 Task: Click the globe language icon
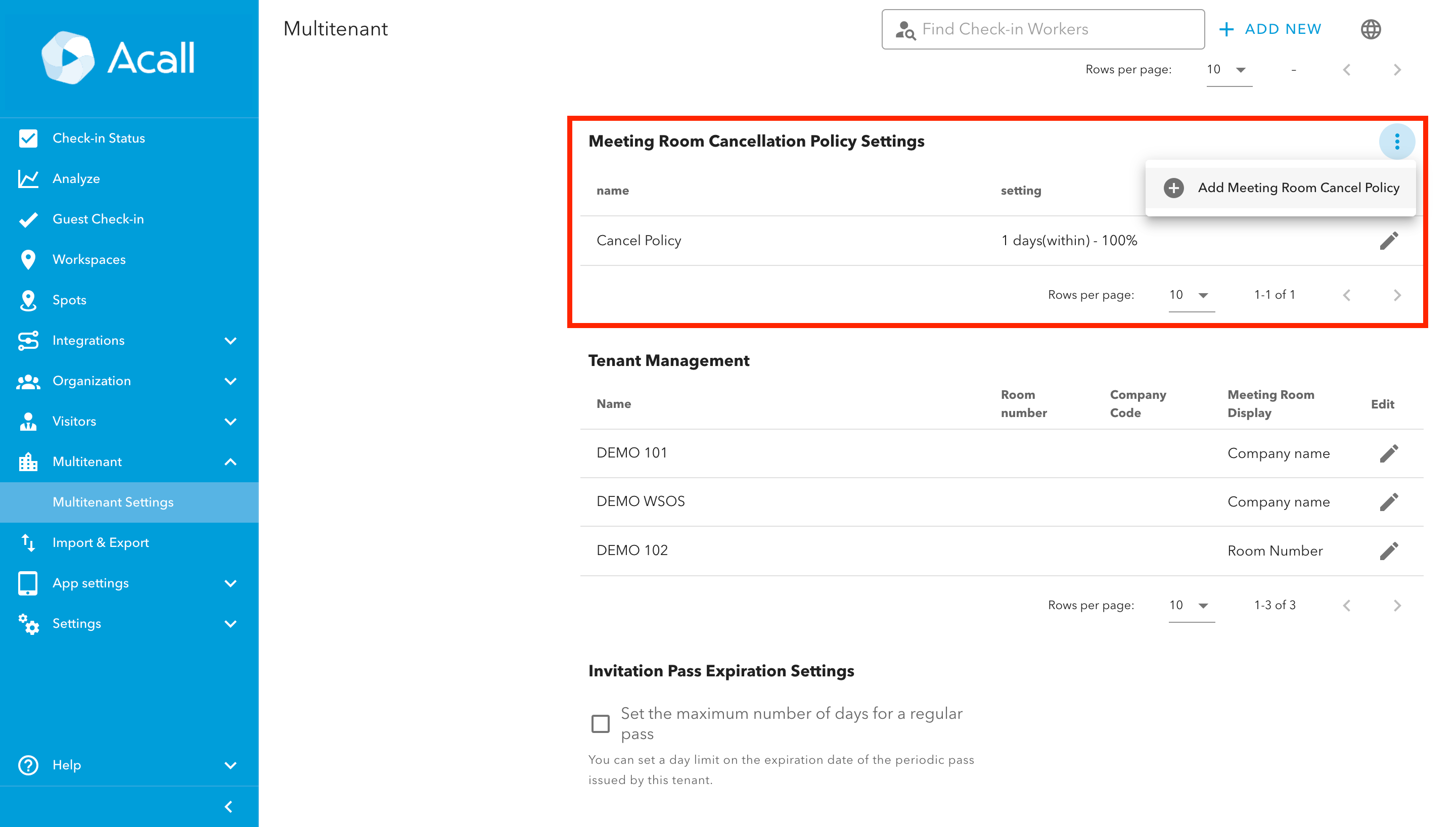coord(1370,29)
